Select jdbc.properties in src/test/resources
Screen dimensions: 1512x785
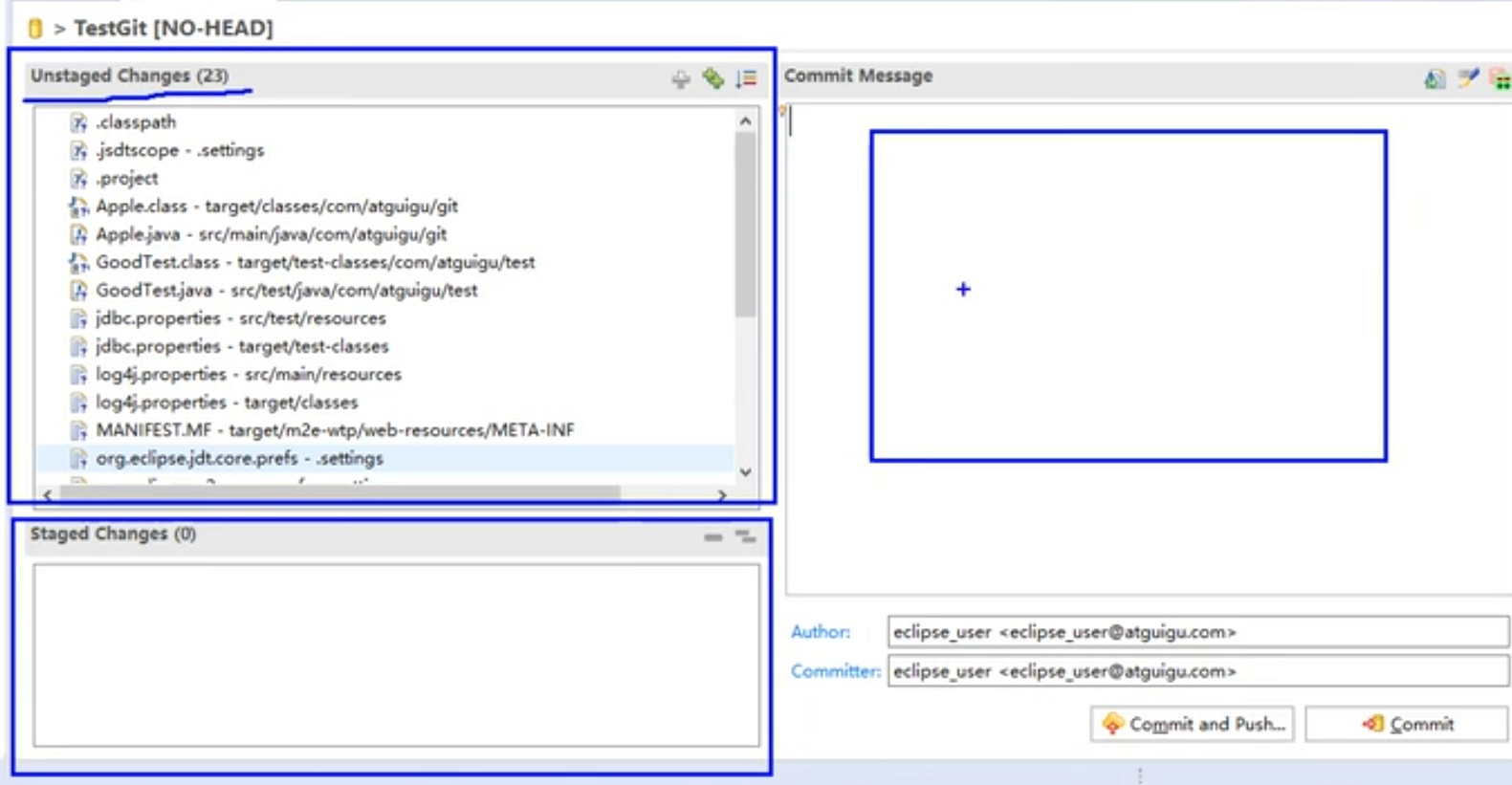[241, 318]
